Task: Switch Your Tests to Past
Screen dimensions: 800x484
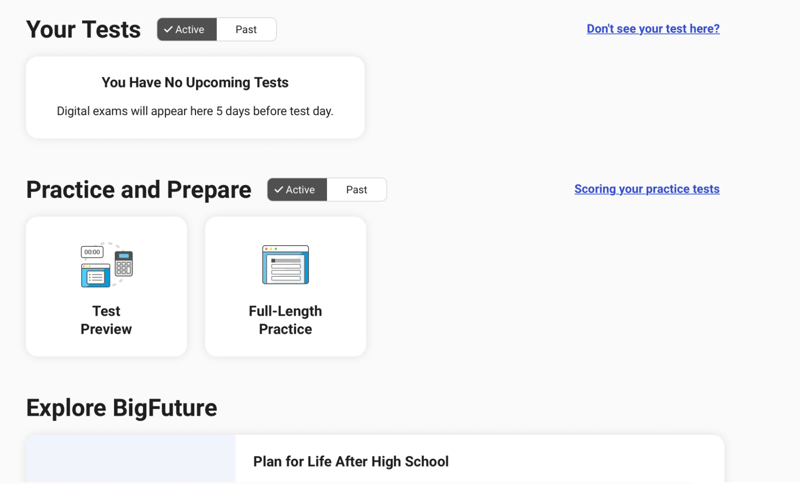Action: coord(246,30)
